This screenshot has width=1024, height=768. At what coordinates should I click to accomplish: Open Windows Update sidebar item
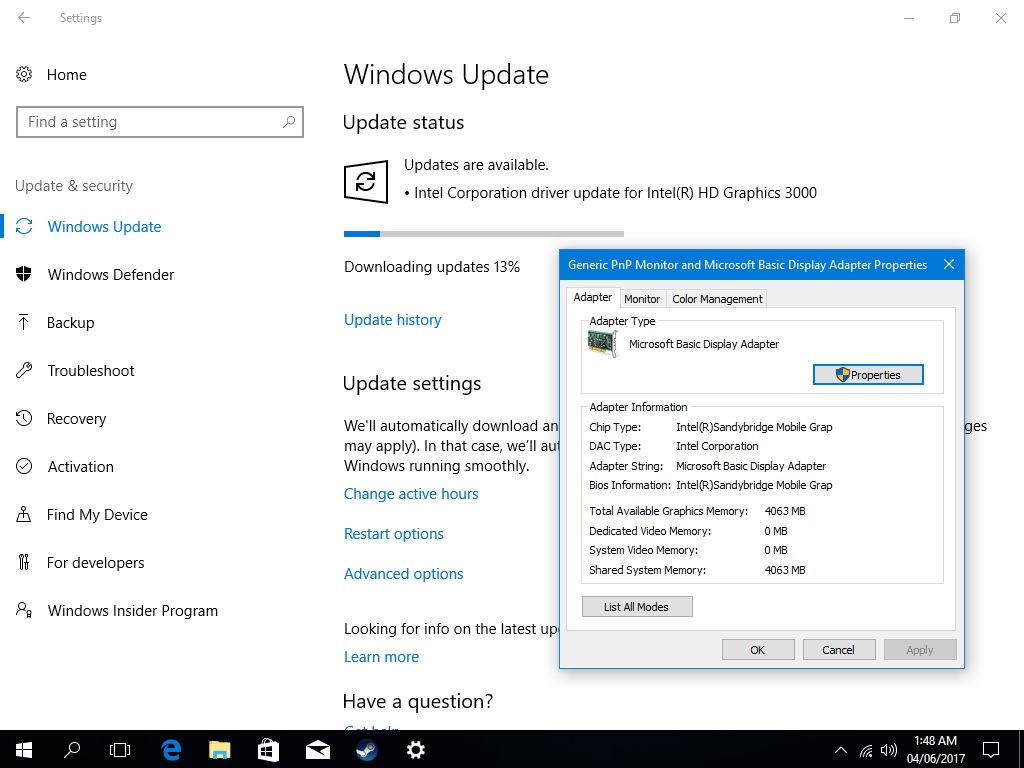[104, 227]
